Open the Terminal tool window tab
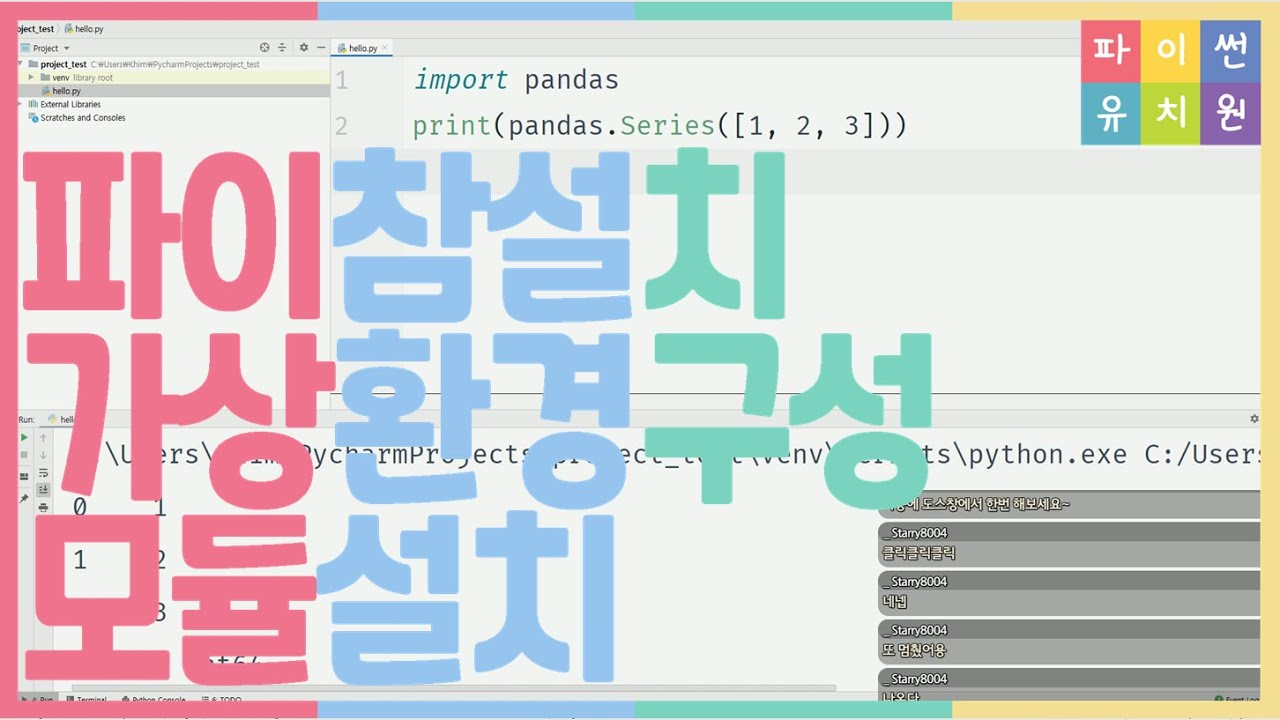The image size is (1280, 720). pos(86,700)
